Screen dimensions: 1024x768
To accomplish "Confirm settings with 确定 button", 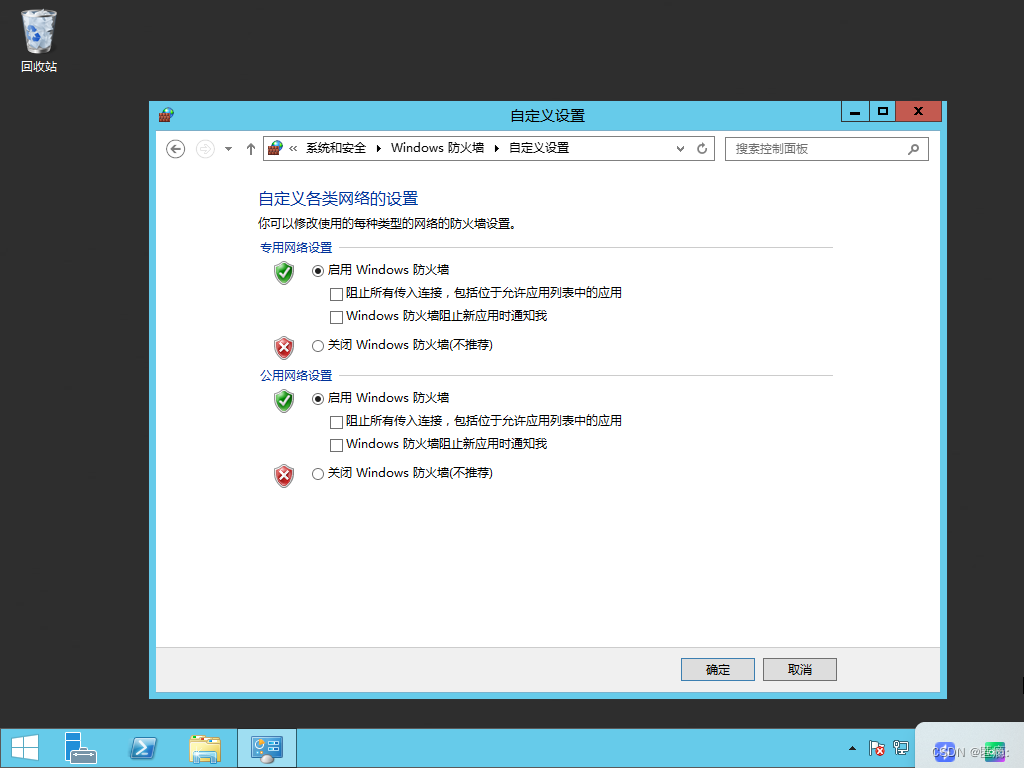I will pyautogui.click(x=718, y=669).
